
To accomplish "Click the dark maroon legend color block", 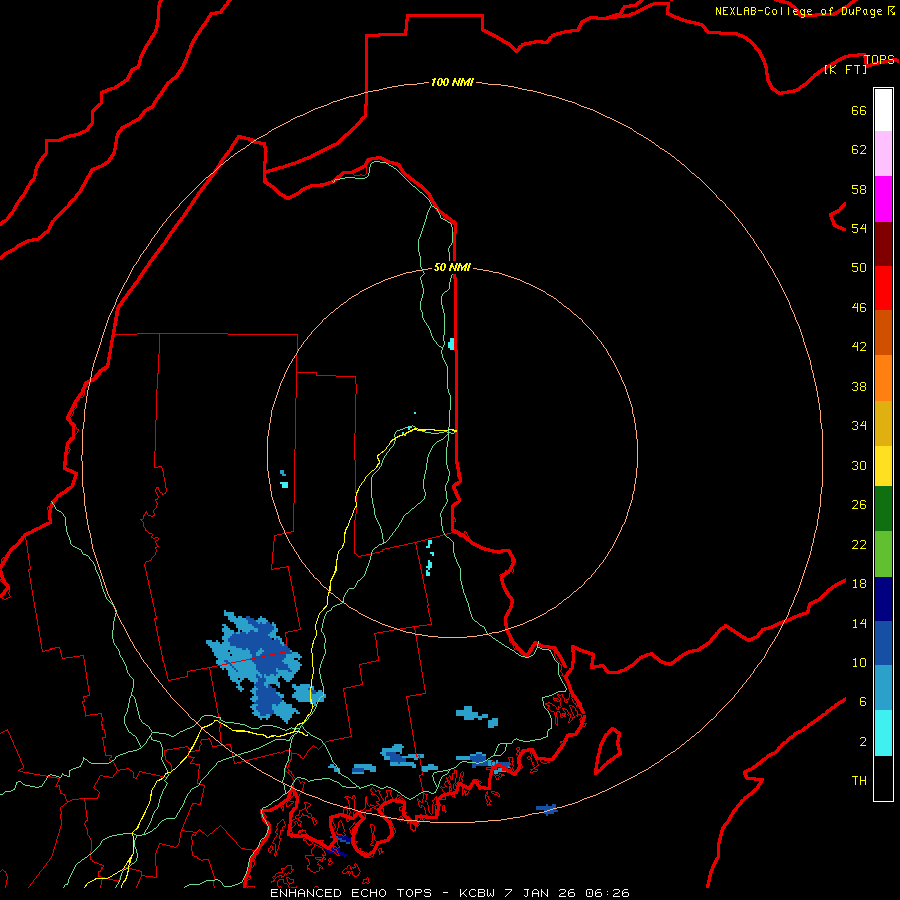I will (883, 244).
